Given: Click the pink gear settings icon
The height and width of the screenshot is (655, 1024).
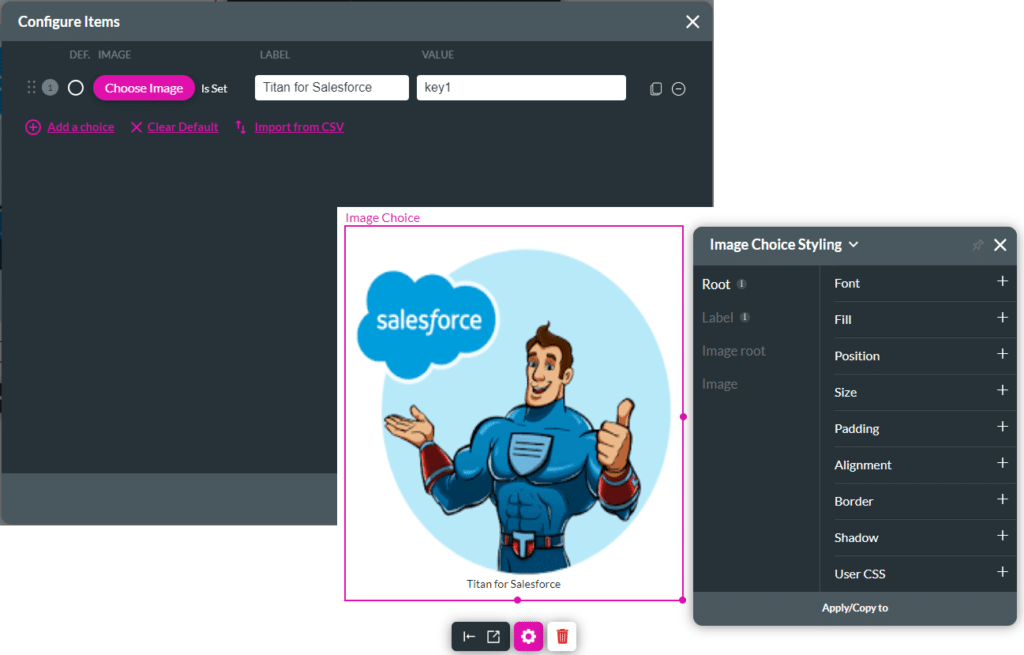Looking at the screenshot, I should coord(528,636).
